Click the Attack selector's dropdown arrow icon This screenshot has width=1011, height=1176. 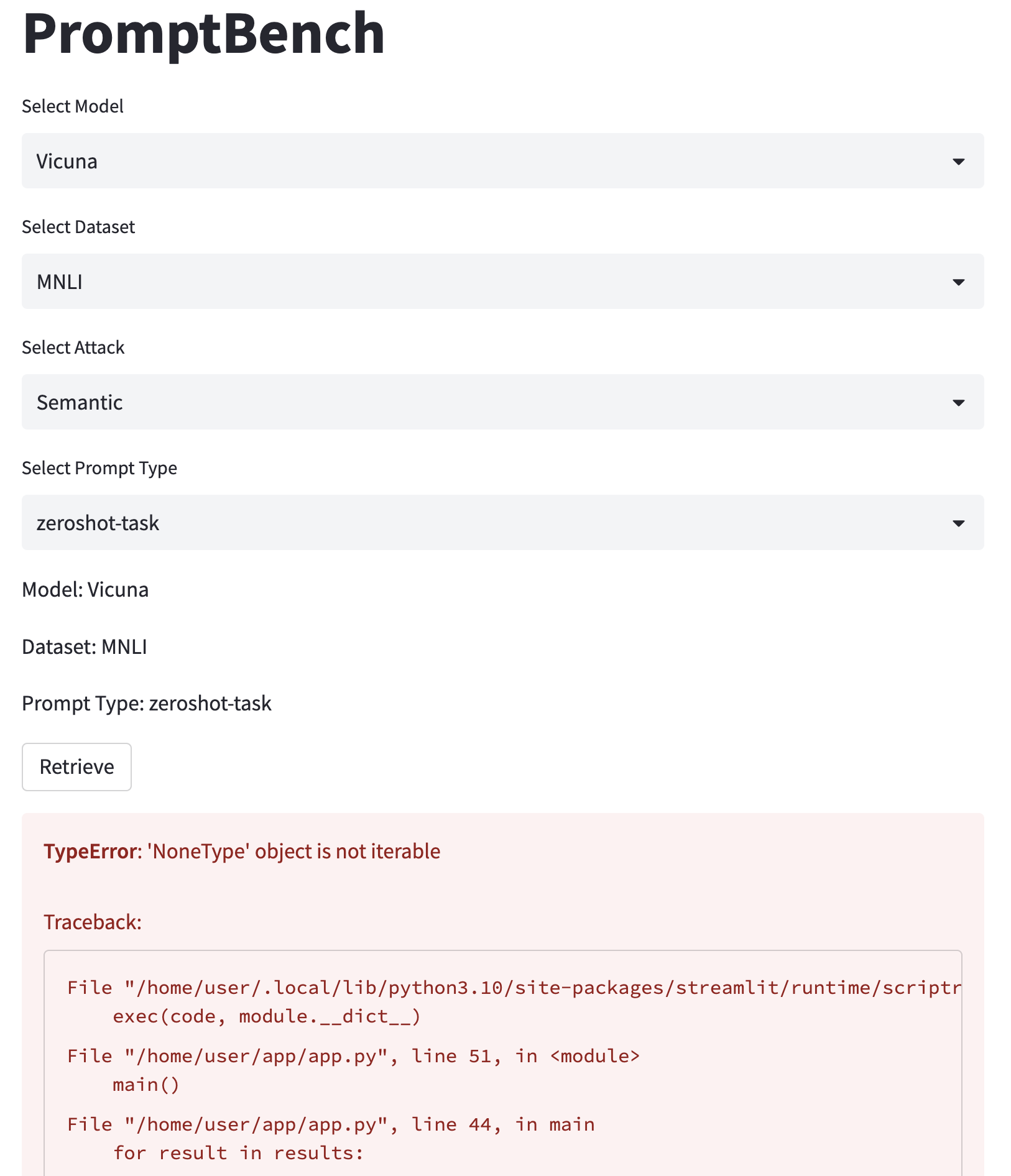pos(958,402)
